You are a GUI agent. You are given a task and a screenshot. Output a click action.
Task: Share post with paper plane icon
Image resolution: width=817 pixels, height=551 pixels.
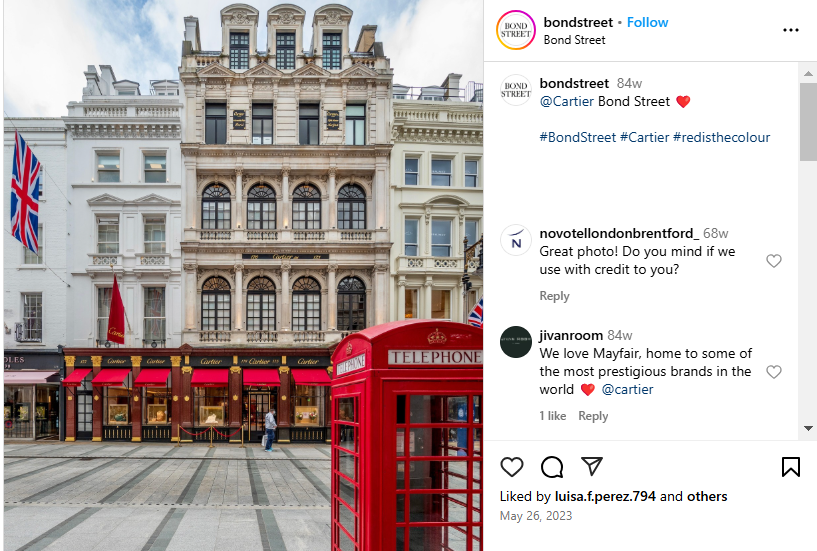point(592,466)
